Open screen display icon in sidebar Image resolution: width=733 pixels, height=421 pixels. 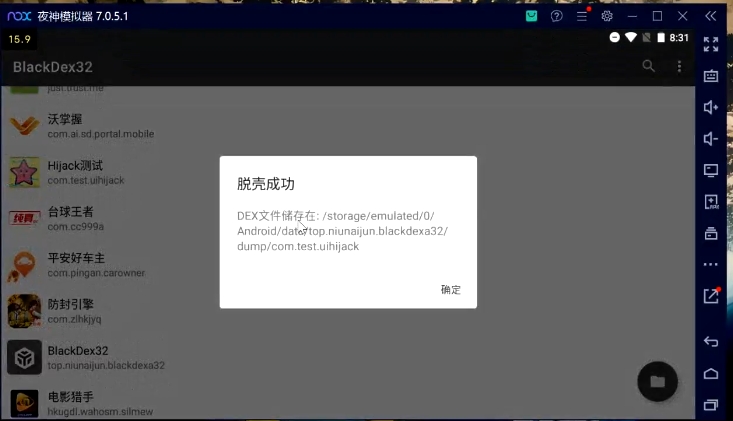(x=711, y=170)
